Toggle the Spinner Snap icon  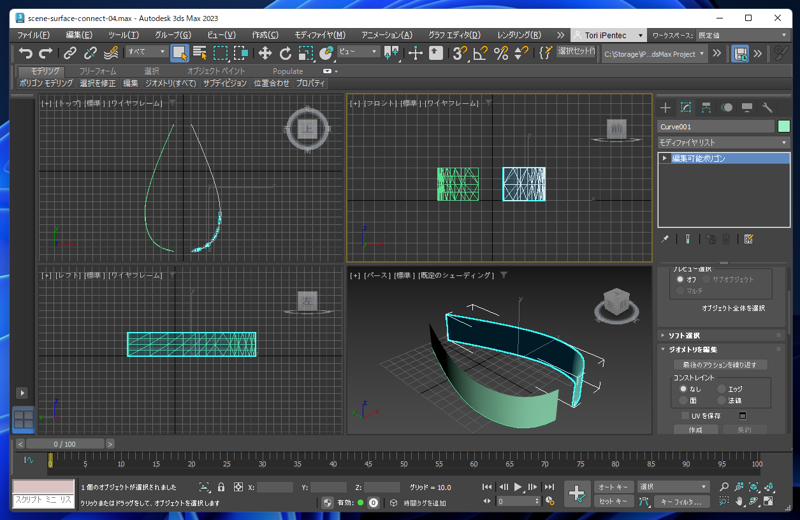pos(521,53)
